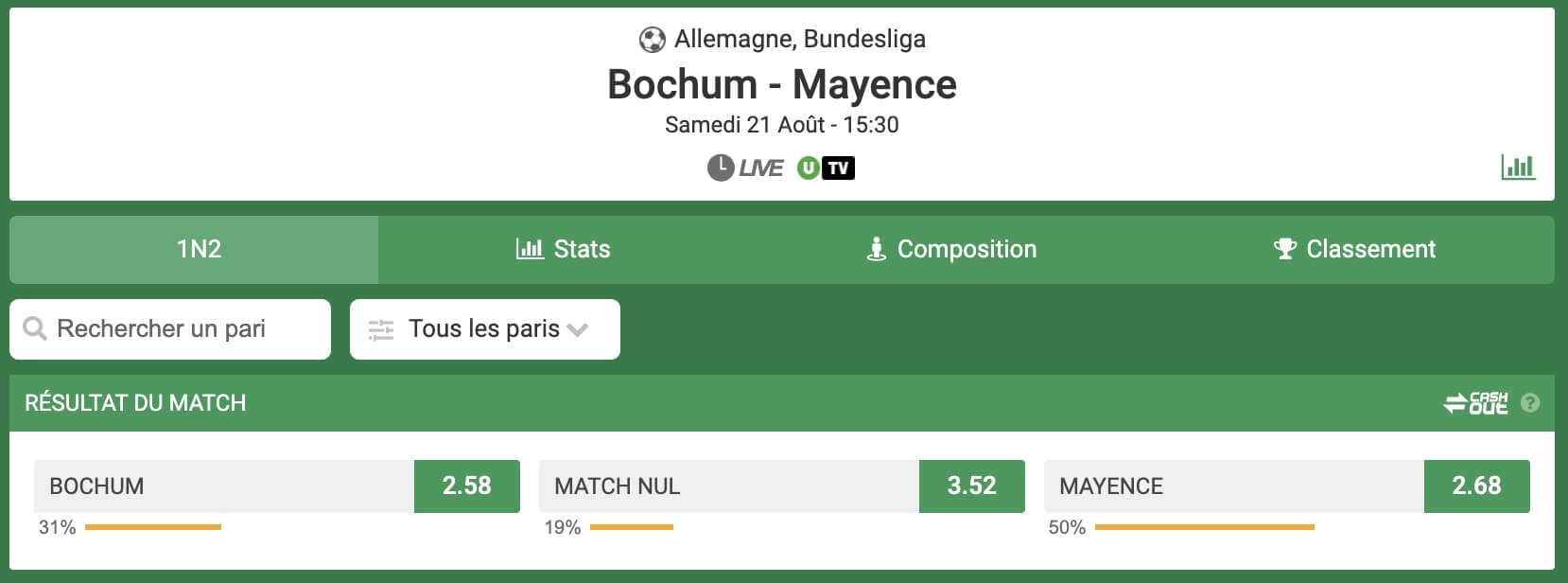Open the Cash Out help question mark
The height and width of the screenshot is (583, 1568).
pyautogui.click(x=1530, y=403)
